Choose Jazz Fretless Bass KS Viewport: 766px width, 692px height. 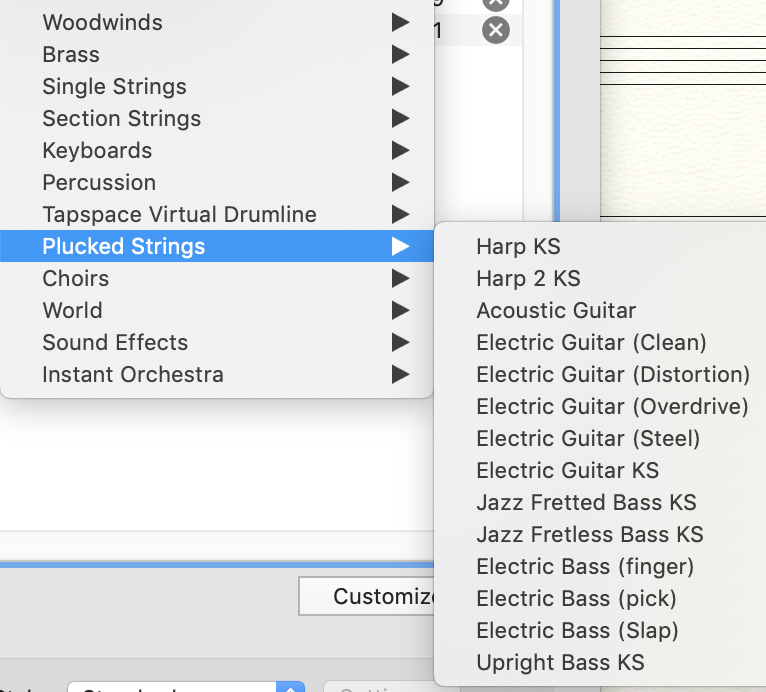point(590,535)
